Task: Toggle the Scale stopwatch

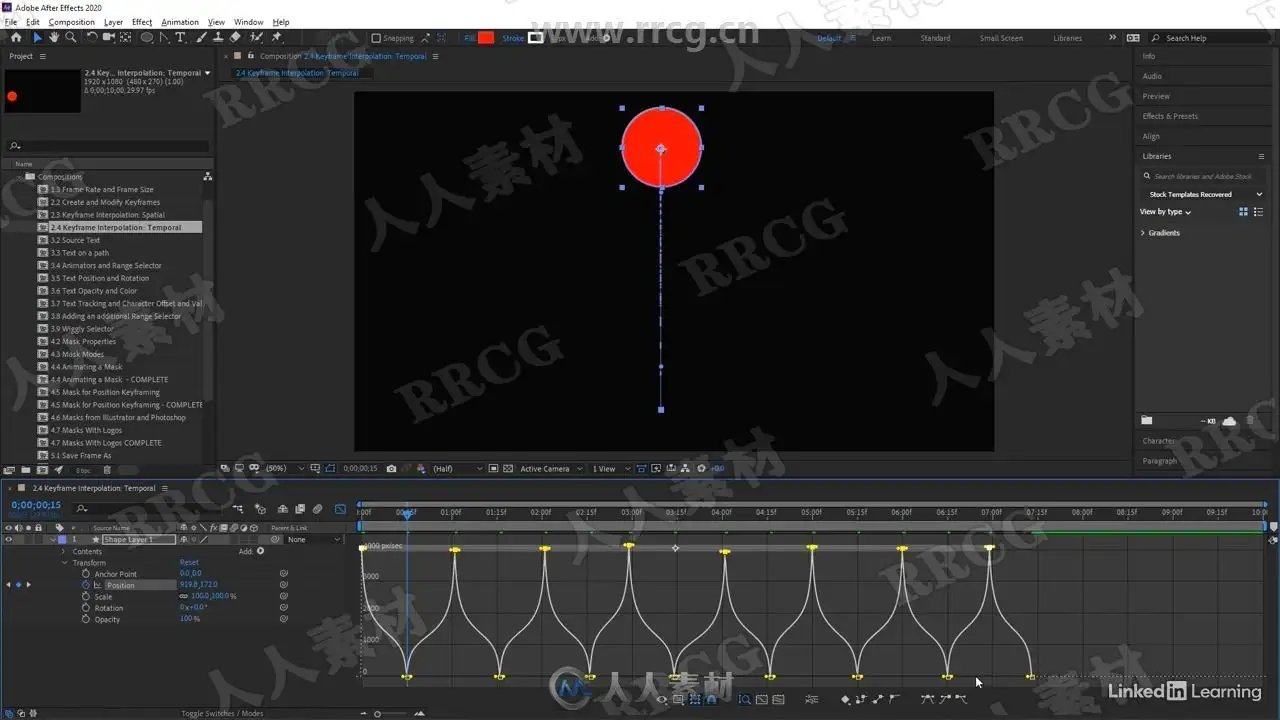Action: pos(86,596)
